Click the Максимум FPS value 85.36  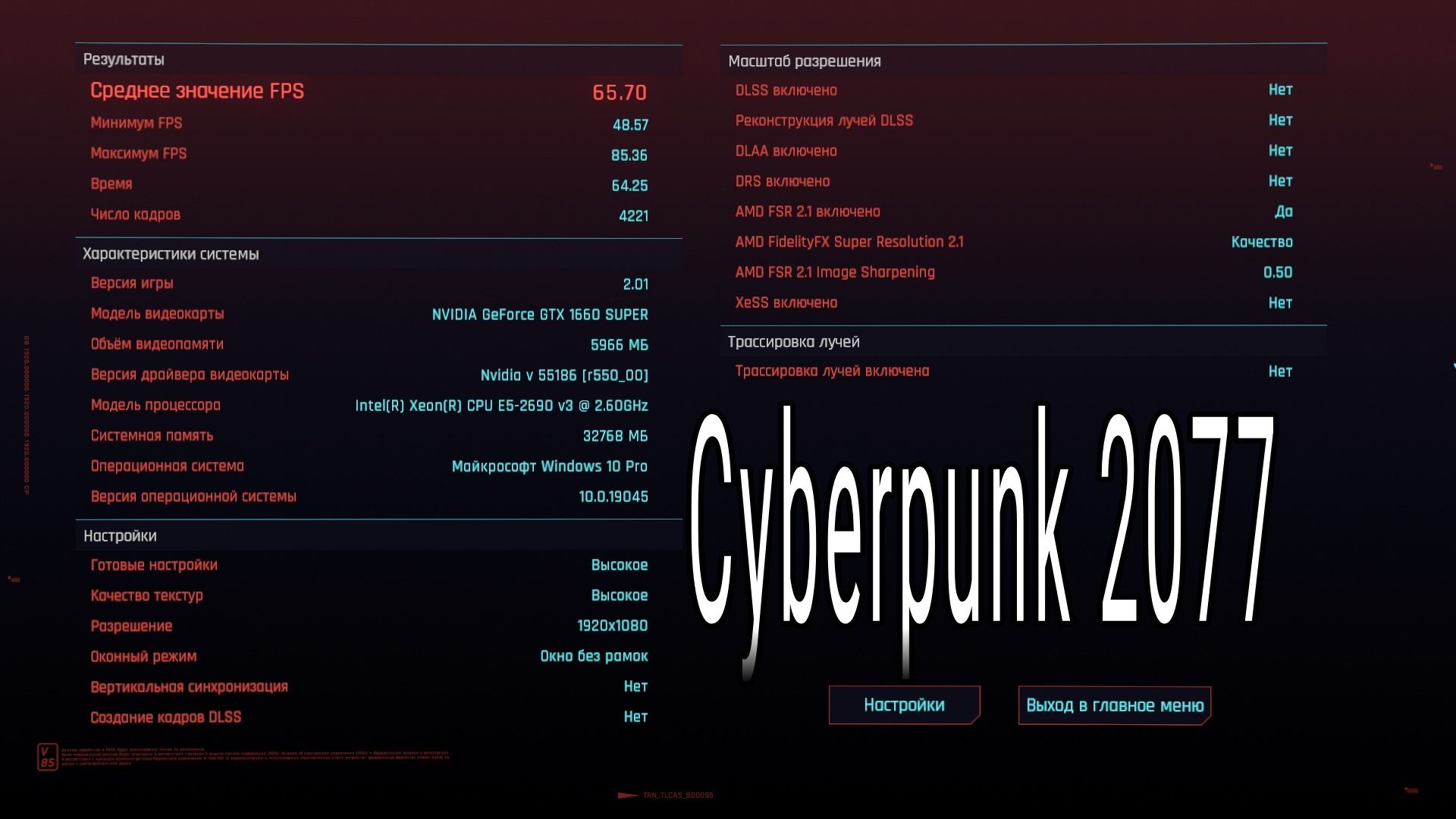pos(629,155)
